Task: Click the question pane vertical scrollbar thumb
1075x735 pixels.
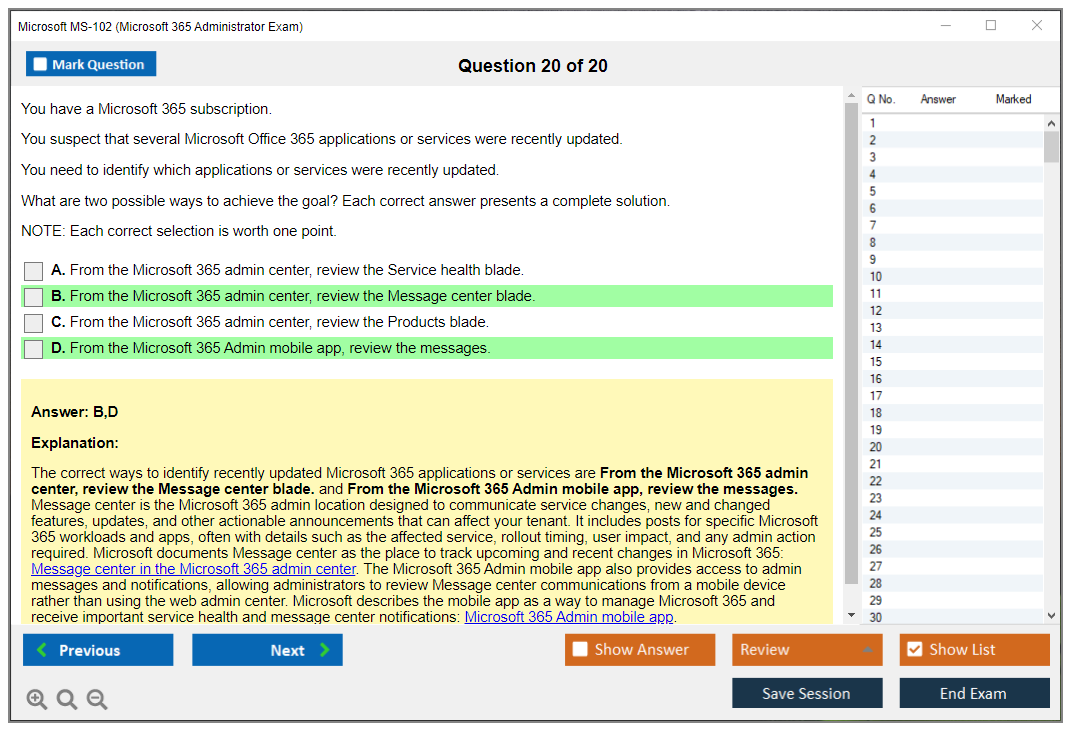Action: pos(851,343)
